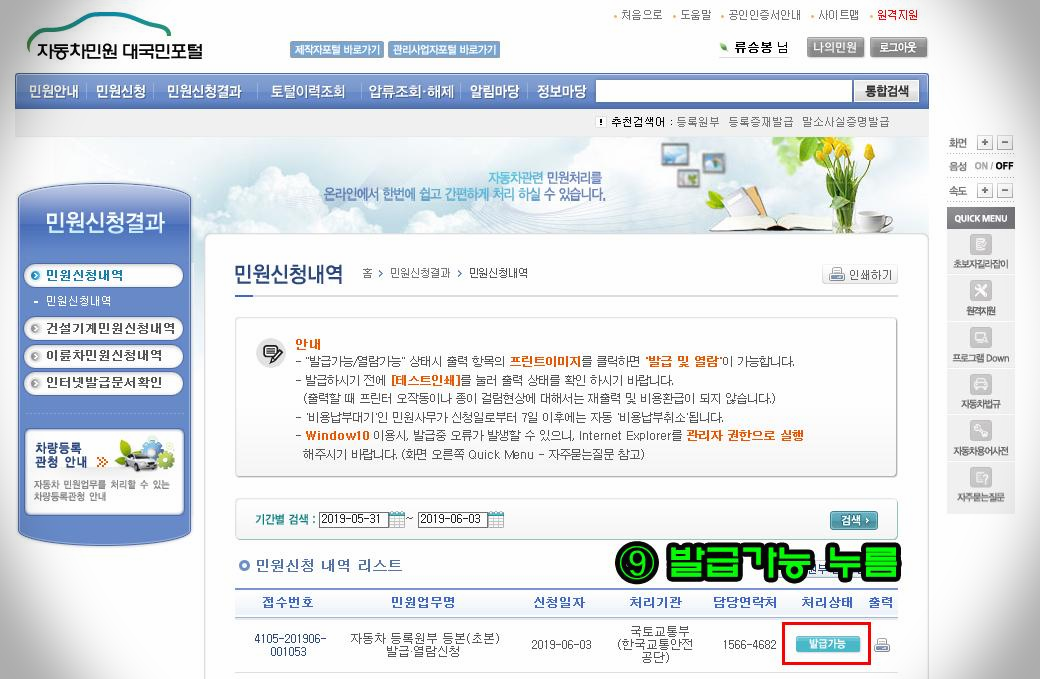Screen dimensions: 1040x679
Task: Click the end date field 2019-06-03
Action: (x=452, y=519)
